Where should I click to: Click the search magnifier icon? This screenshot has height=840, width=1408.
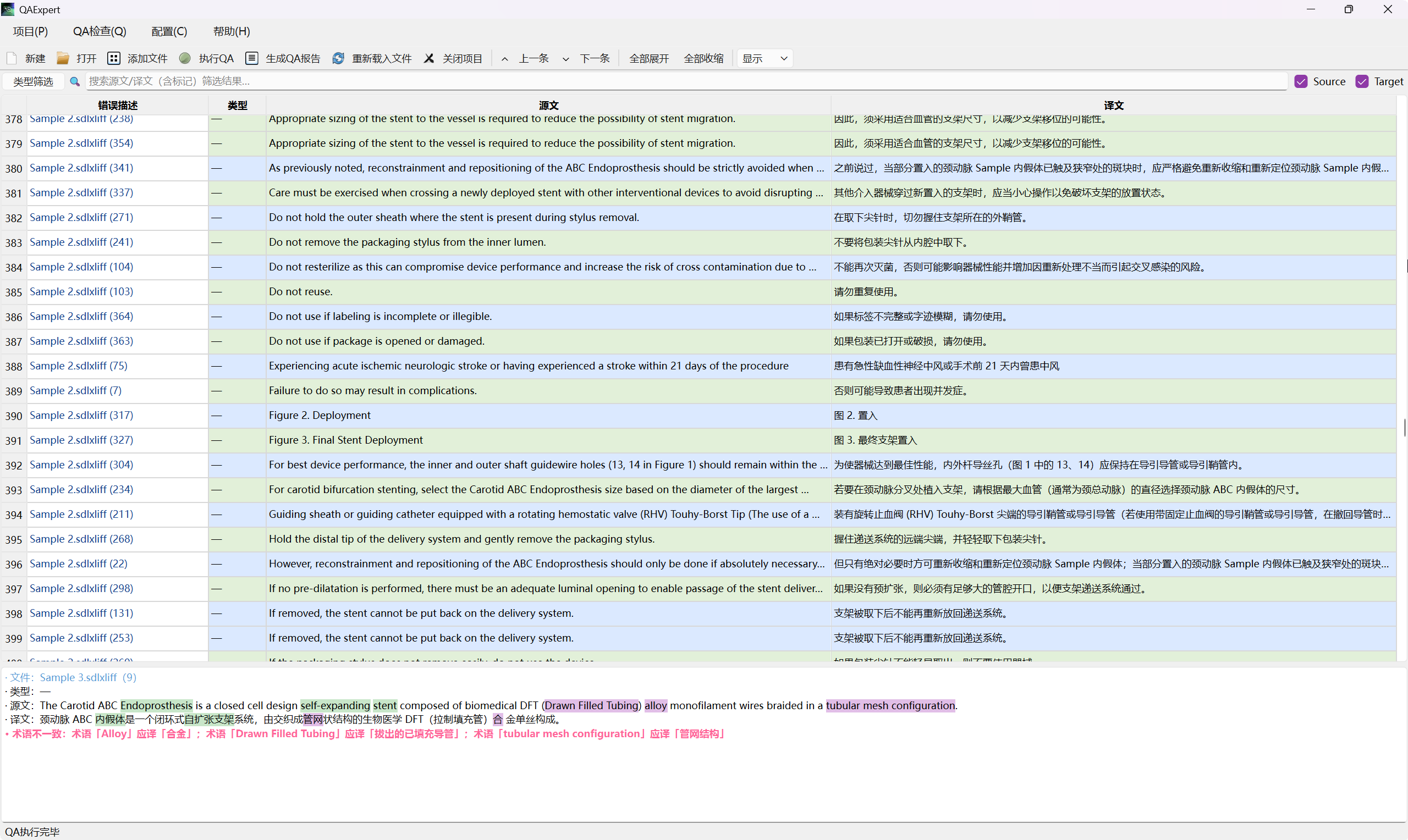tap(74, 81)
